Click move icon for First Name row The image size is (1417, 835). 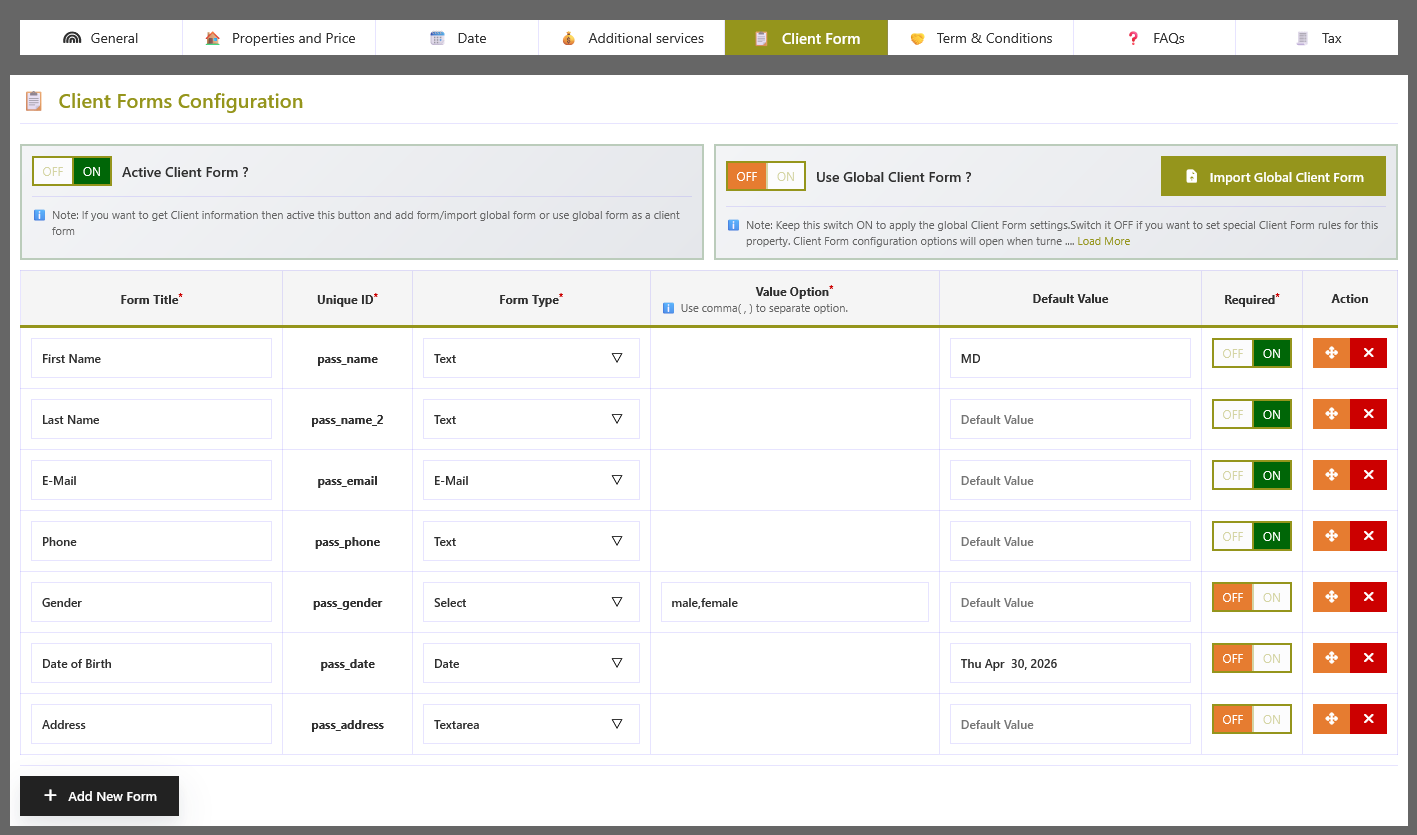(1331, 353)
